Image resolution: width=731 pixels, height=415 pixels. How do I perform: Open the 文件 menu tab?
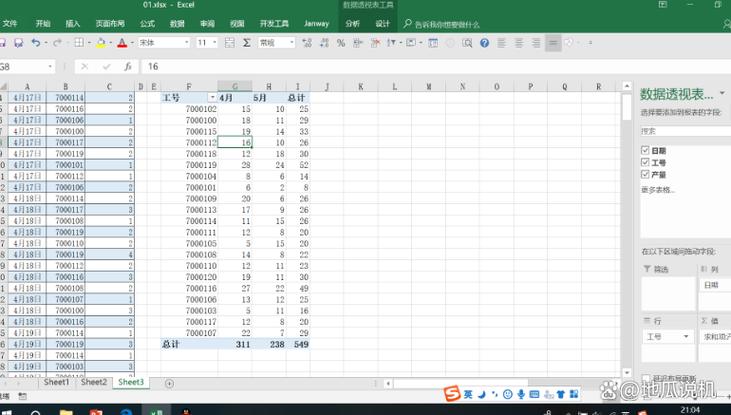10,24
